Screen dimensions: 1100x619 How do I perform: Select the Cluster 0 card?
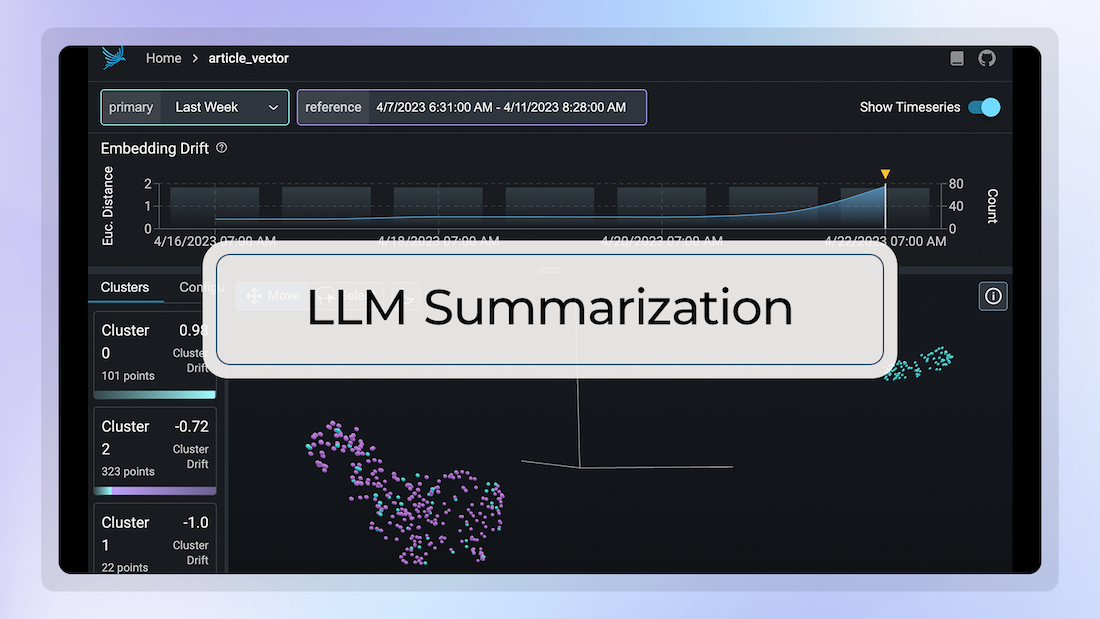pos(155,355)
